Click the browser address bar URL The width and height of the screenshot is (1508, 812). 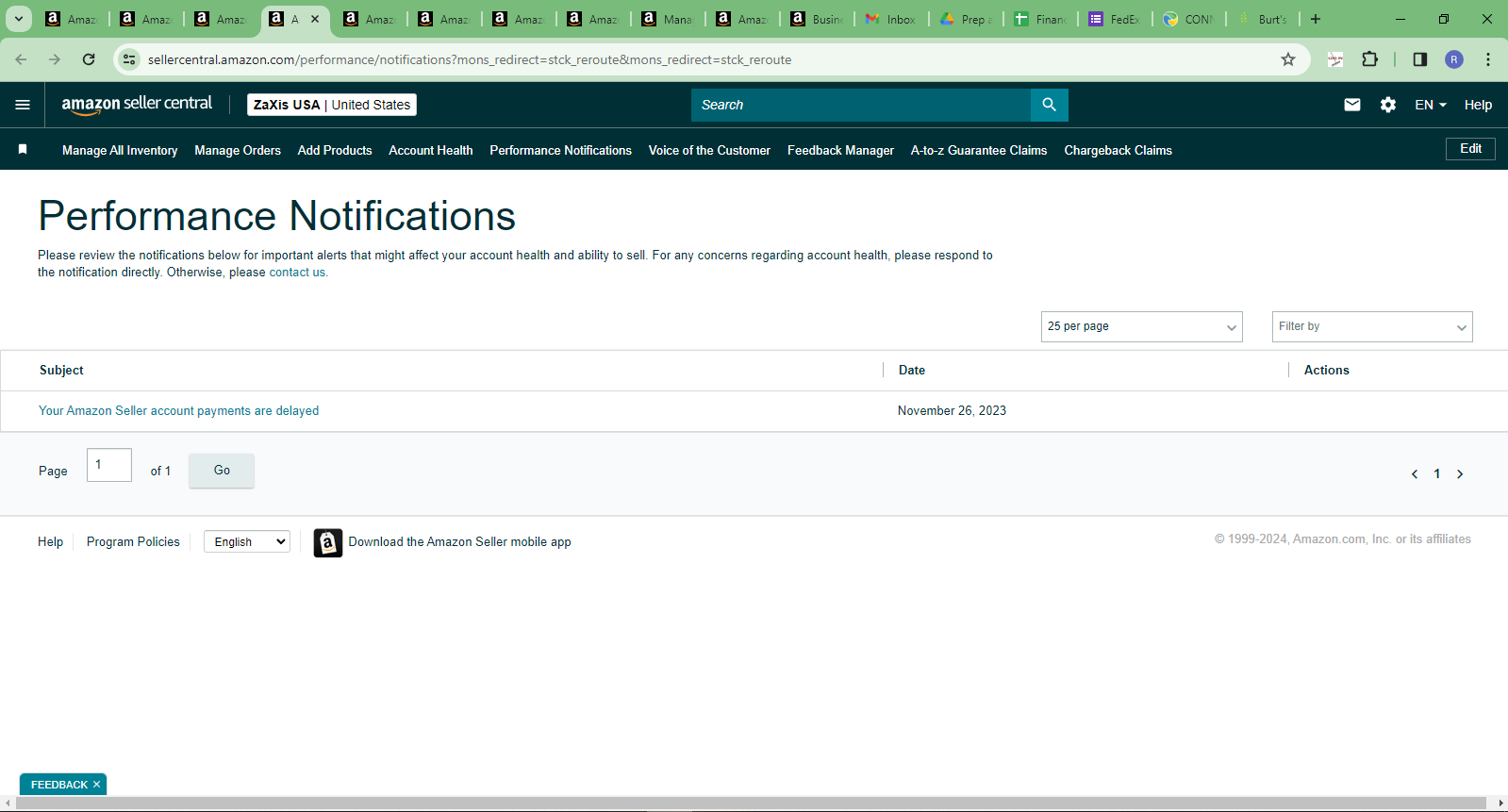[470, 59]
